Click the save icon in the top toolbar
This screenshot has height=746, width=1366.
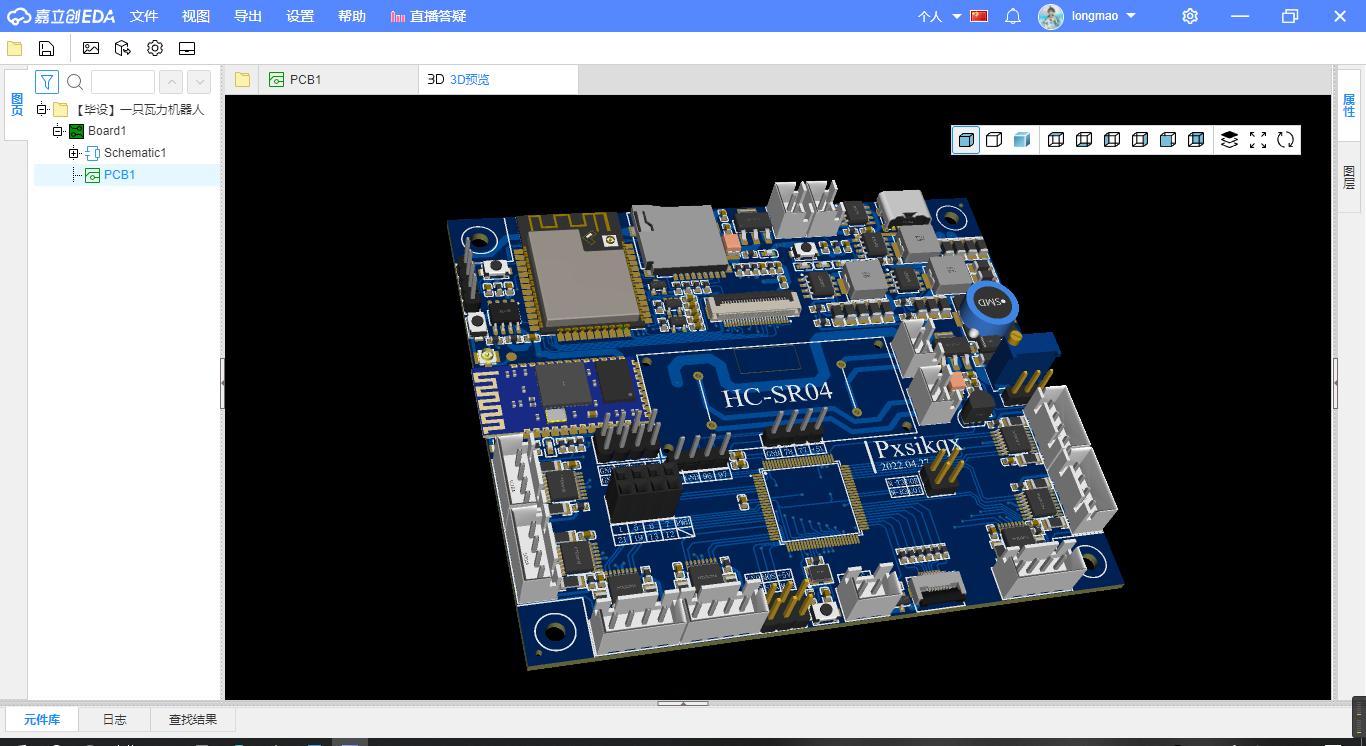46,48
